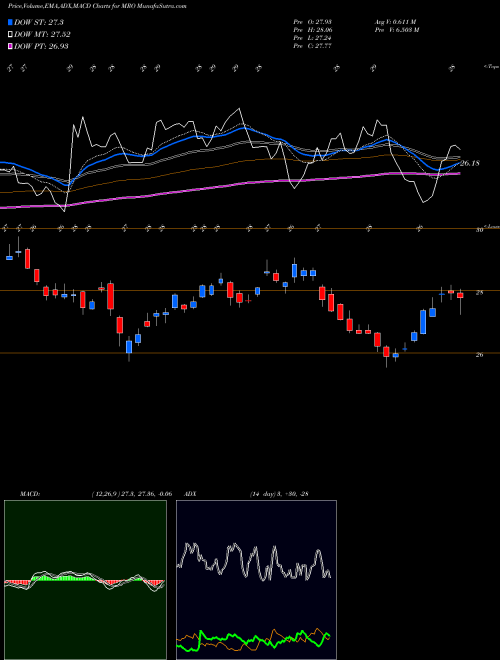The height and width of the screenshot is (660, 500).
Task: Click the 'MACD:' panel heading
Action: (x=29, y=494)
